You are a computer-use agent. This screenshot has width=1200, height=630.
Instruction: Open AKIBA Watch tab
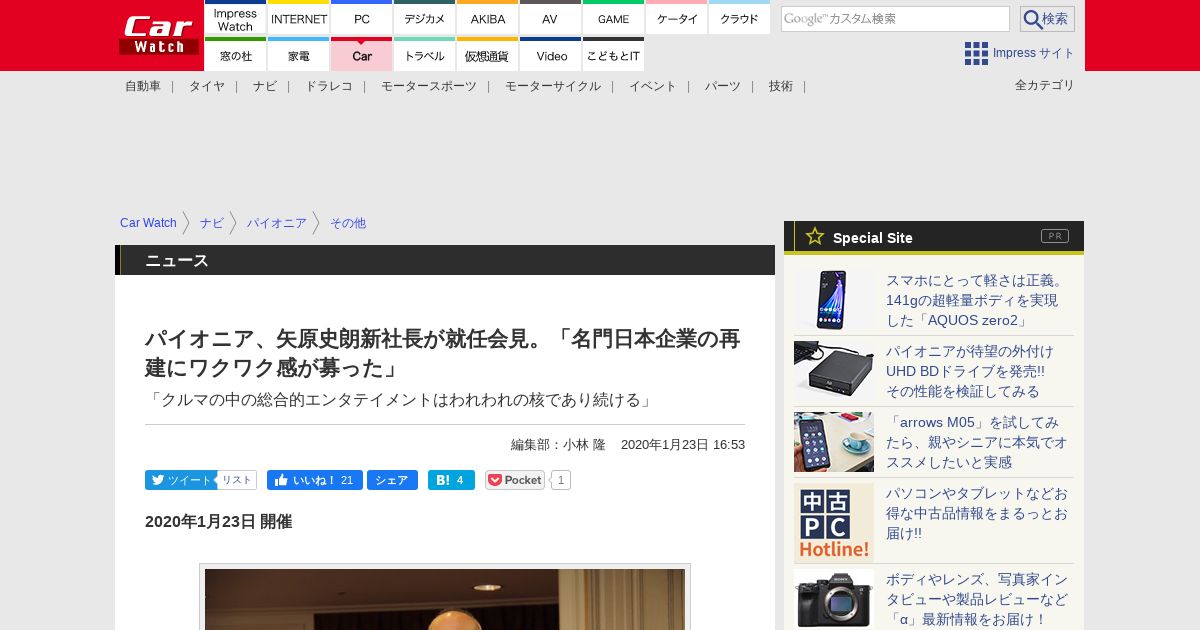[488, 18]
